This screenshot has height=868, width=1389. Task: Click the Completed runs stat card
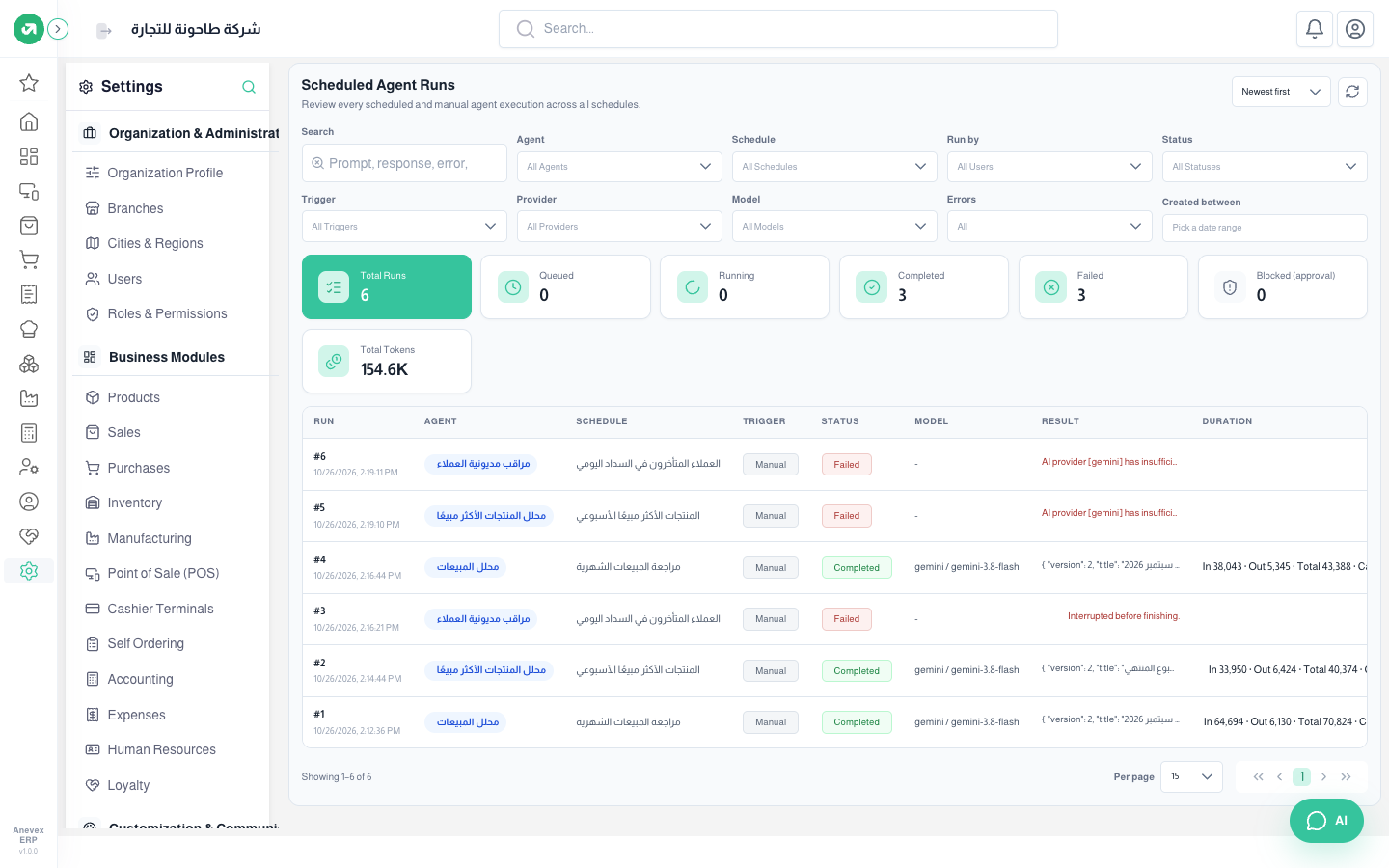click(924, 286)
